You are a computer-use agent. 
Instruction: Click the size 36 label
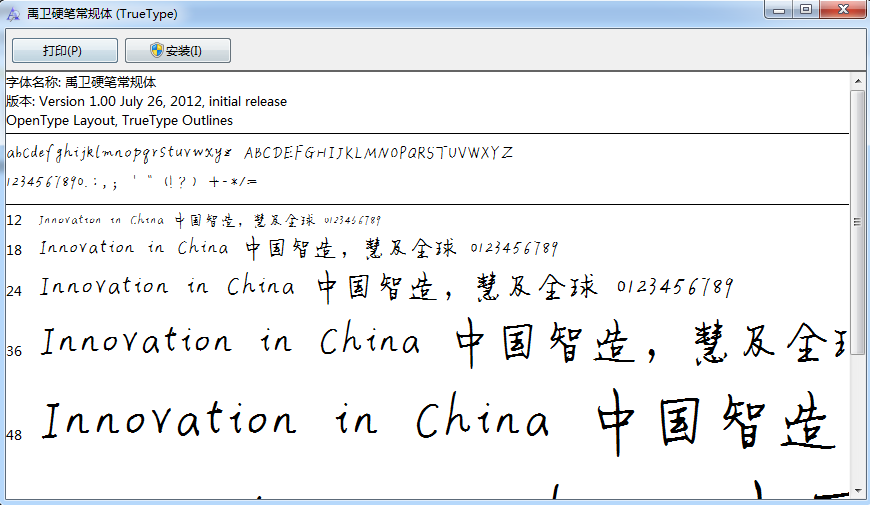click(x=14, y=351)
